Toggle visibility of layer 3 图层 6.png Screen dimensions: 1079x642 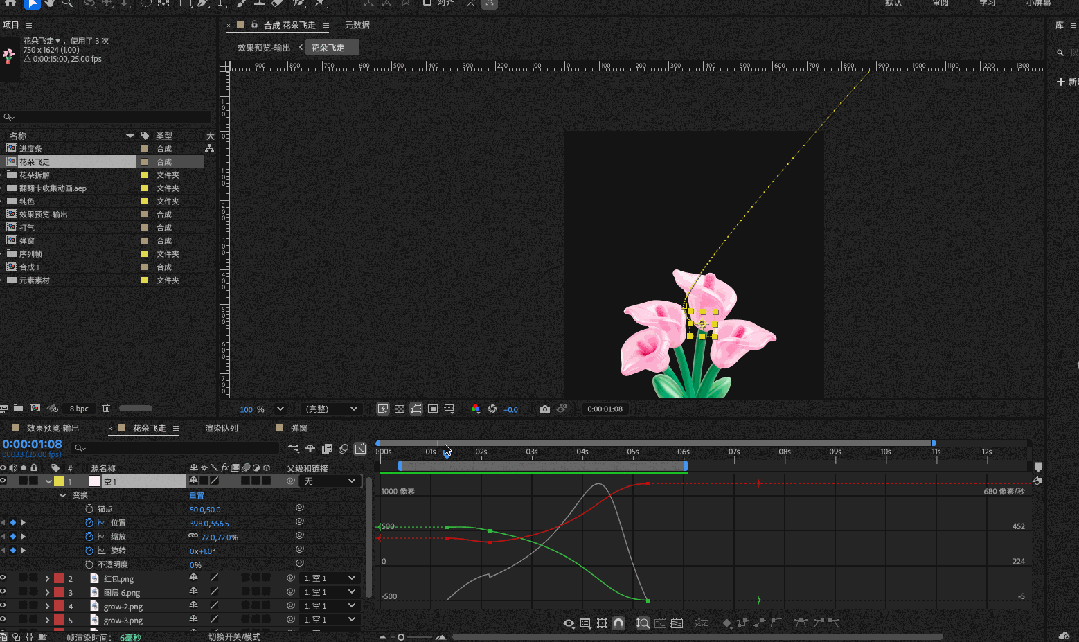tap(5, 593)
